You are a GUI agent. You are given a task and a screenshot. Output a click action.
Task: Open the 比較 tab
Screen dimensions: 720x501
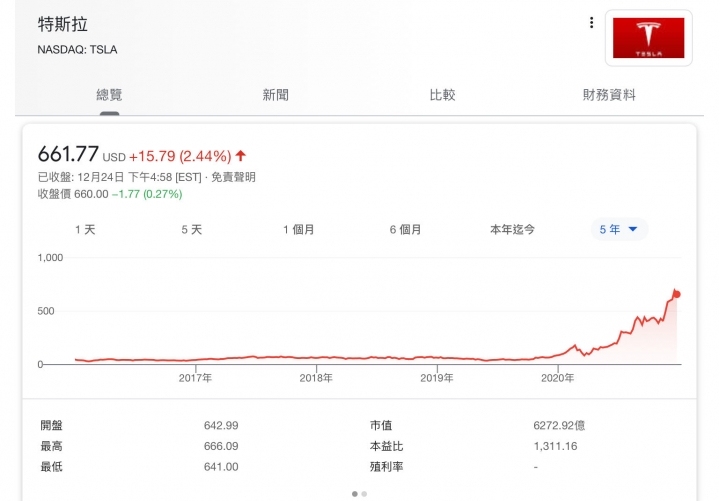(442, 95)
